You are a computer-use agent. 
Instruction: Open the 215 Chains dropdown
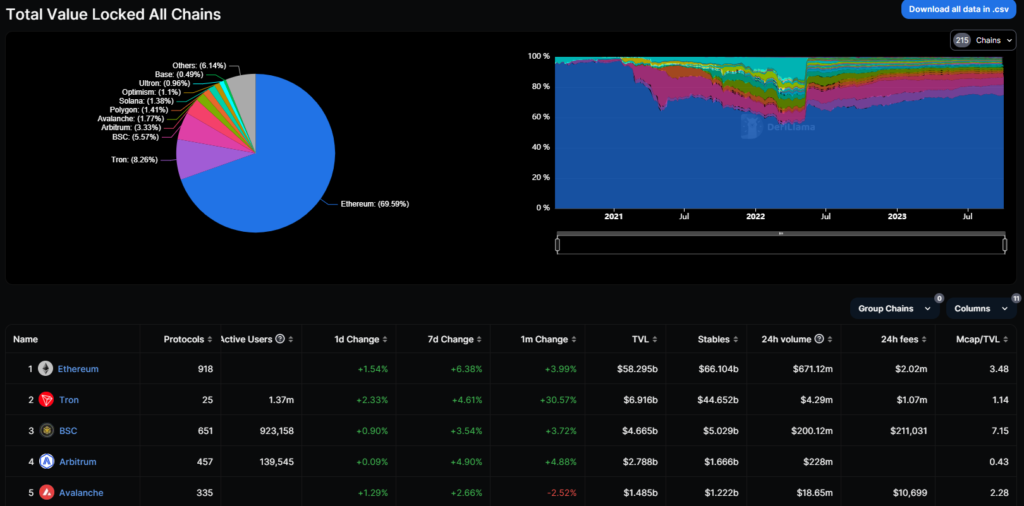[983, 40]
